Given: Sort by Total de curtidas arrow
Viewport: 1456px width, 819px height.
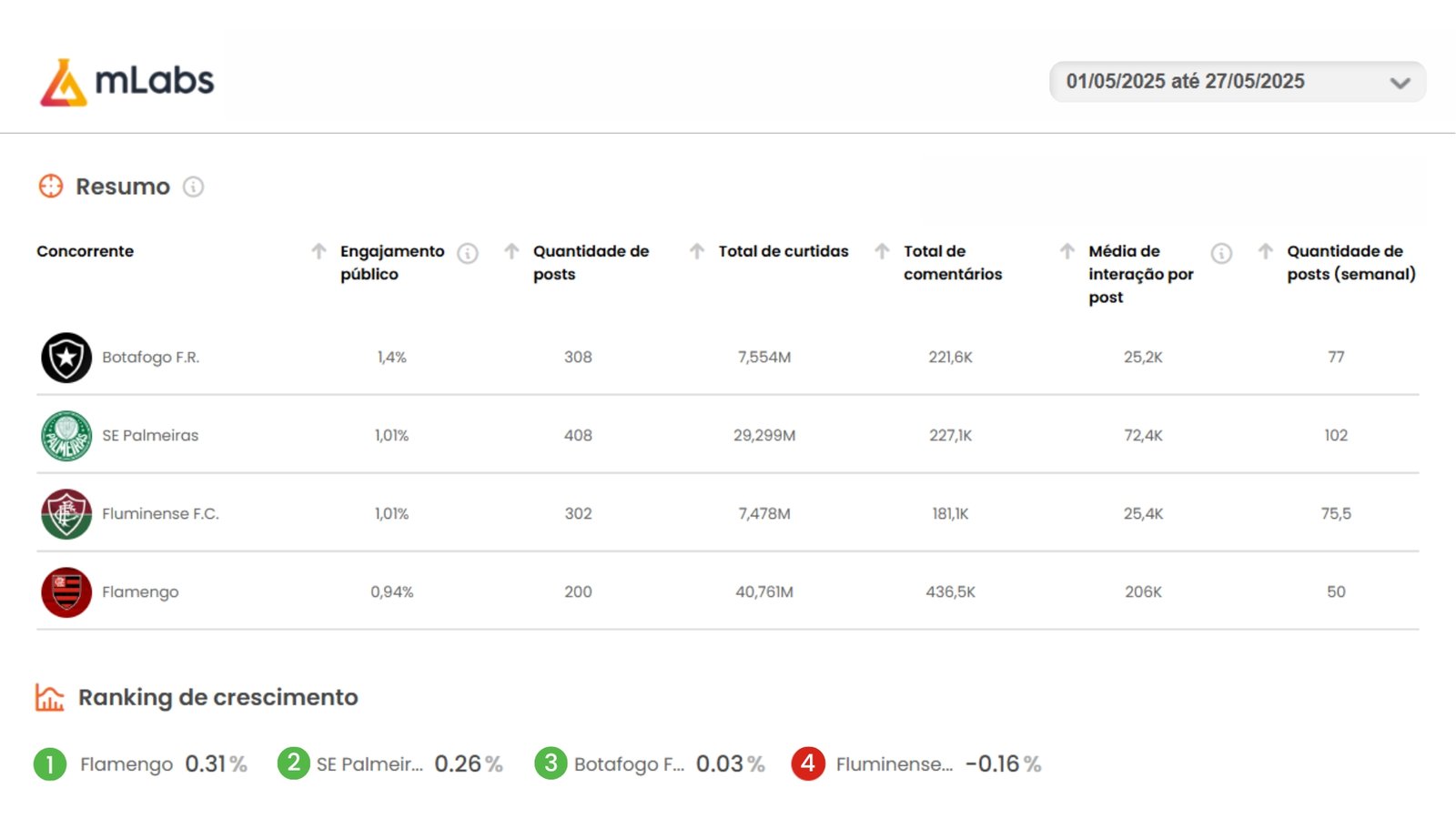Looking at the screenshot, I should tap(697, 251).
